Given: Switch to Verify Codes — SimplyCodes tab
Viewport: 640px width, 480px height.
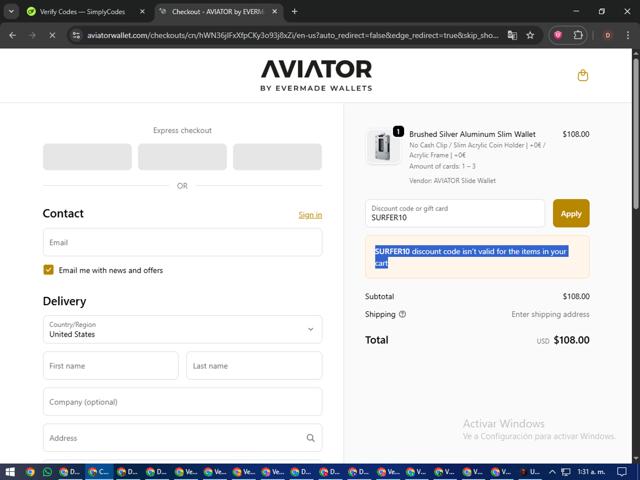Looking at the screenshot, I should click(x=82, y=12).
